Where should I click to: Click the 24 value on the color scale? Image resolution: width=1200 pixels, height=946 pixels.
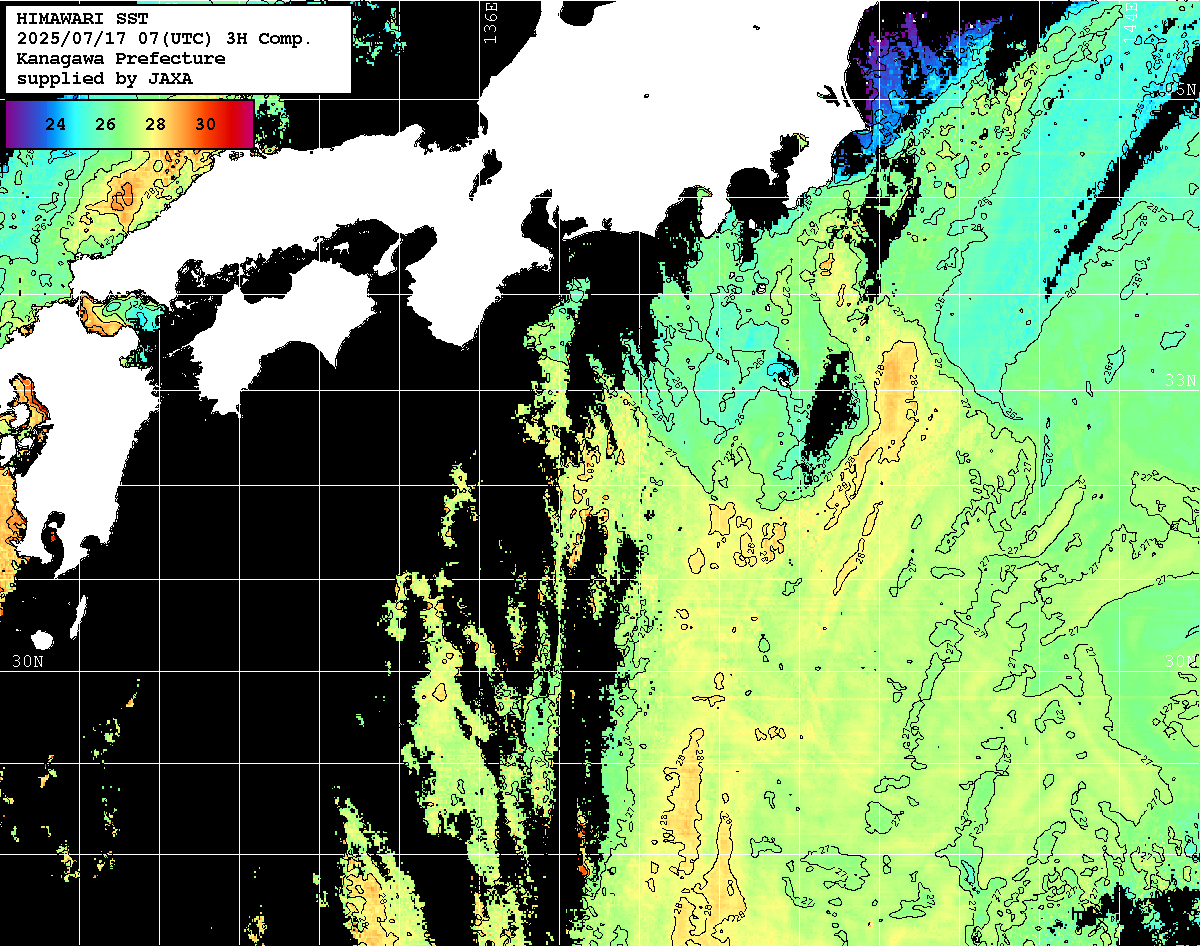pyautogui.click(x=56, y=125)
